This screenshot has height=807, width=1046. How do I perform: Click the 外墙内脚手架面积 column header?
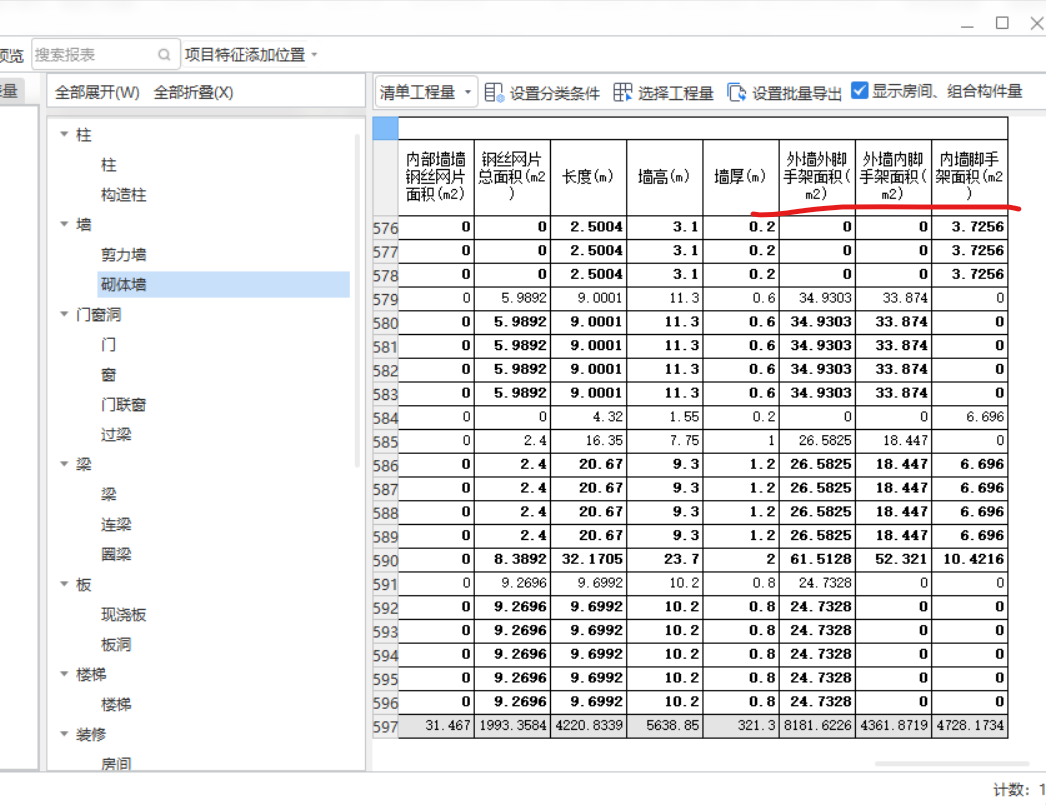(893, 177)
